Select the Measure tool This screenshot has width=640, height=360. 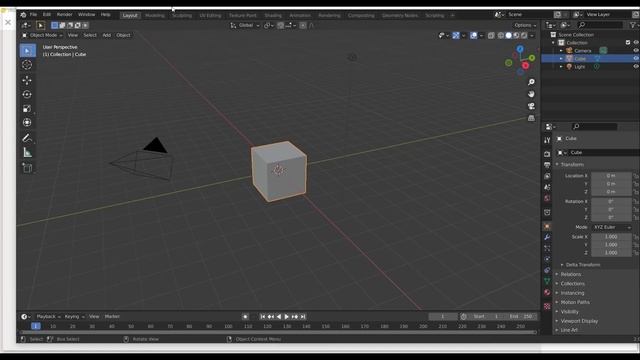[x=27, y=153]
